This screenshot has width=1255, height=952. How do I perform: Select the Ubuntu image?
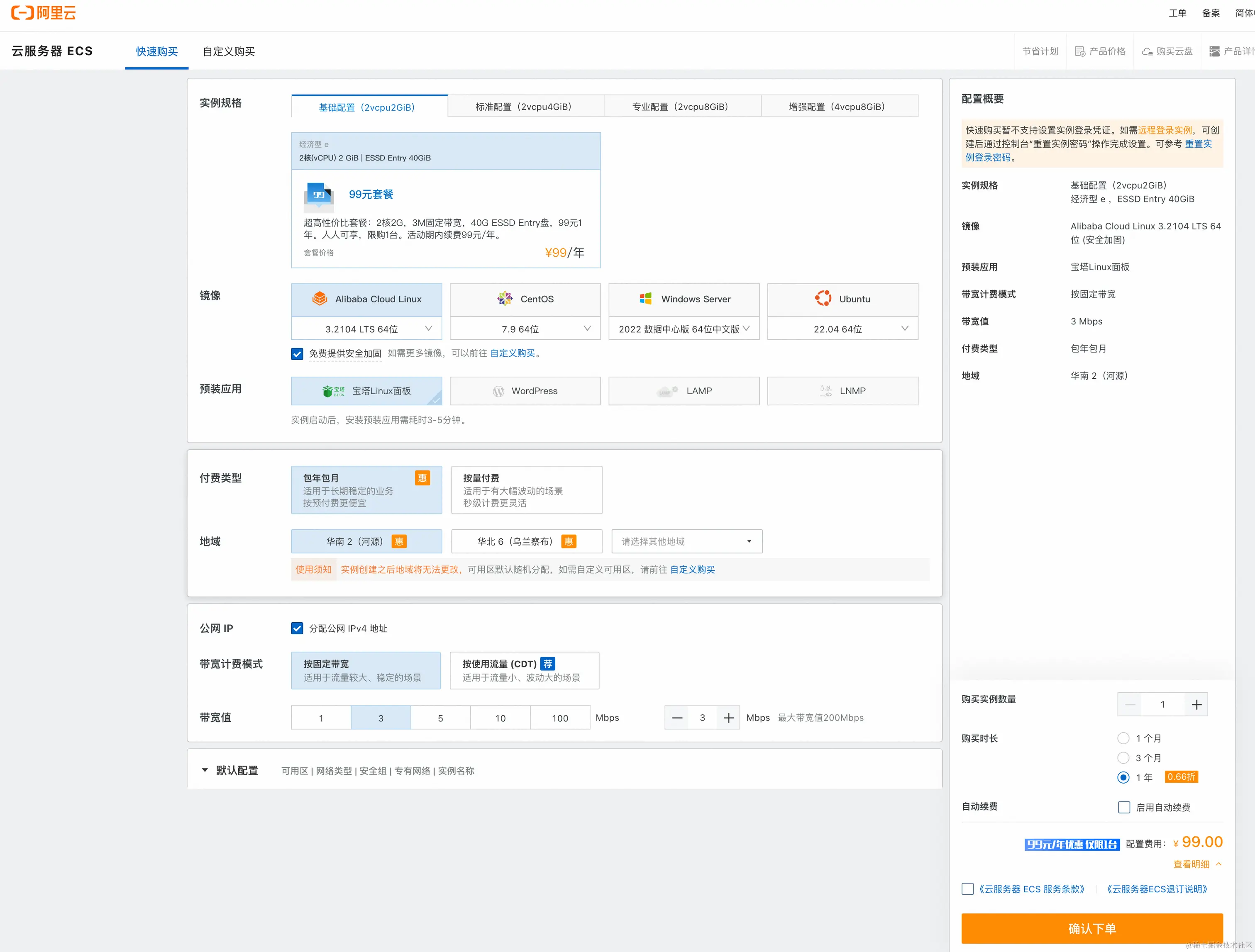(x=842, y=299)
